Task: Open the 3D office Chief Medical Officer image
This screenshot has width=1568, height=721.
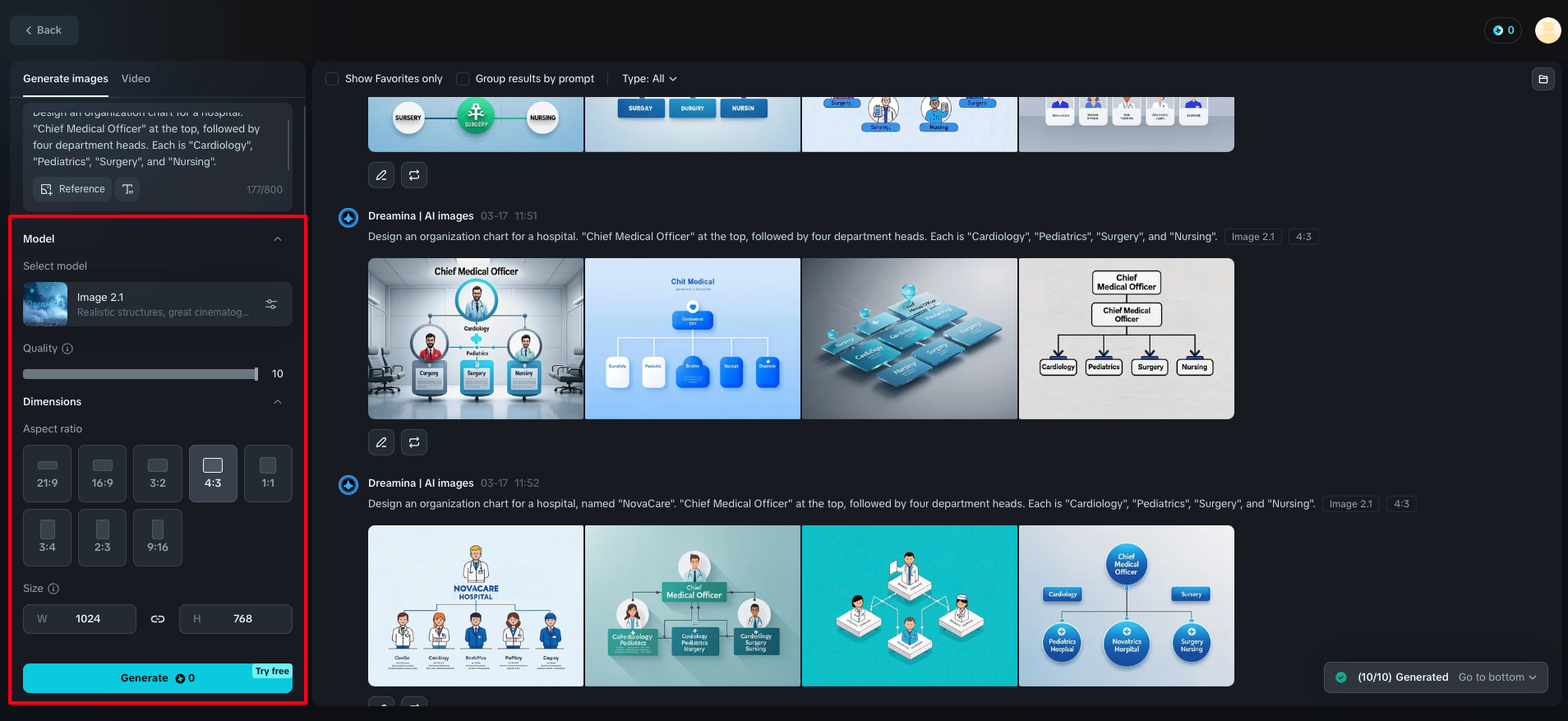Action: click(476, 339)
